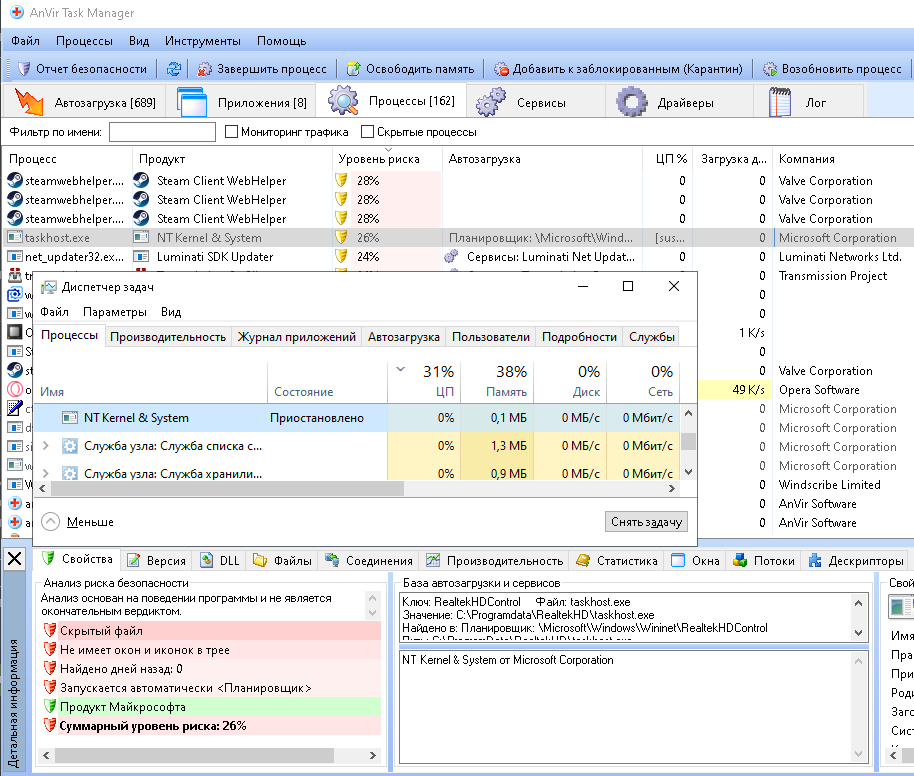Click down arrow in autostart database scrollbar

coord(859,633)
